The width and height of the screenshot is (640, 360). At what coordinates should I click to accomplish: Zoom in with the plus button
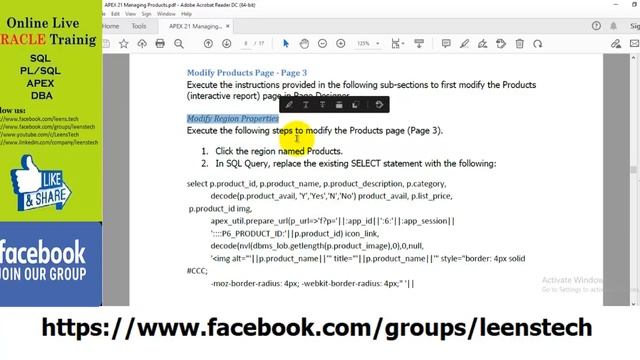point(341,44)
